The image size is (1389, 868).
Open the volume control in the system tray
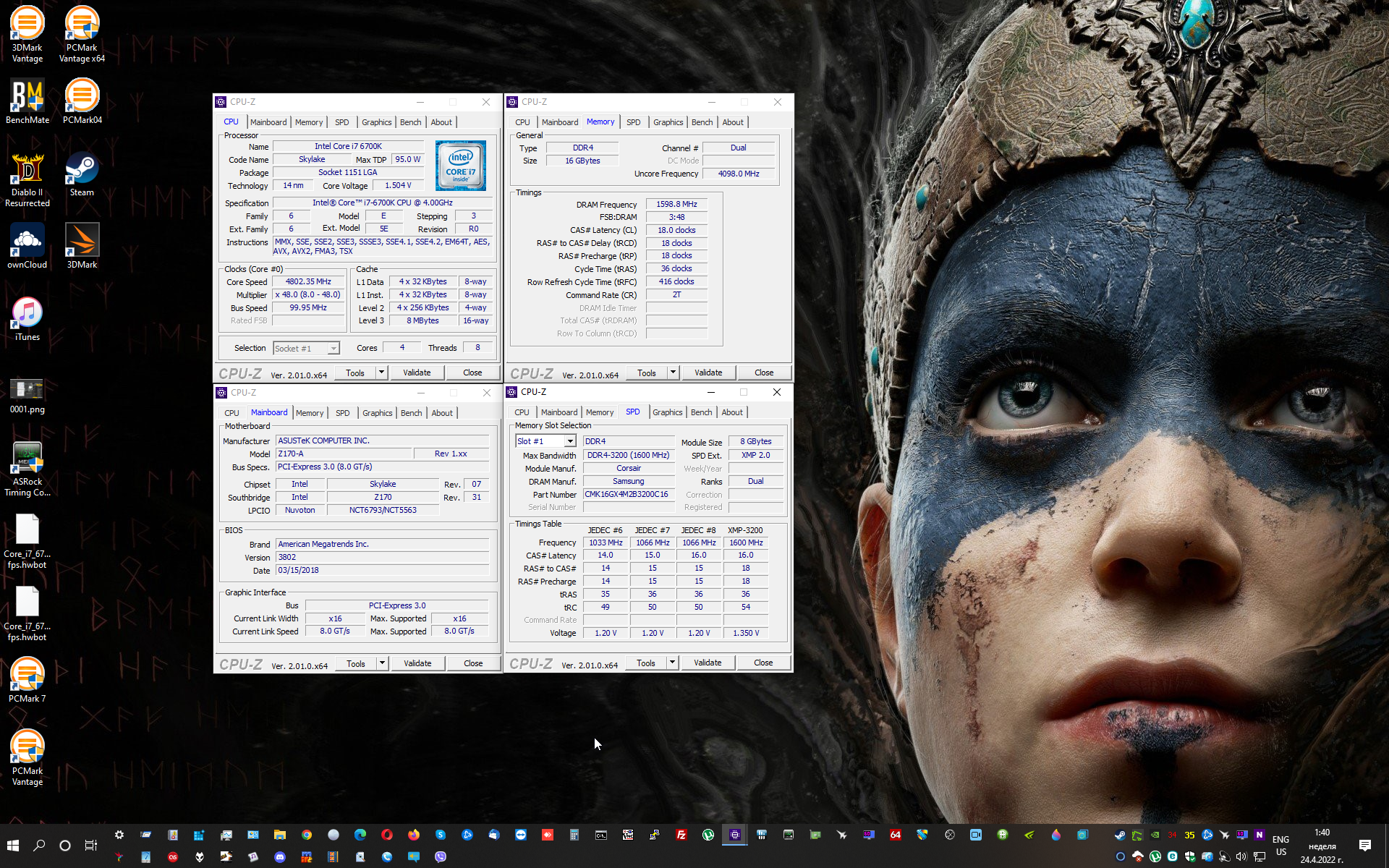(1241, 856)
